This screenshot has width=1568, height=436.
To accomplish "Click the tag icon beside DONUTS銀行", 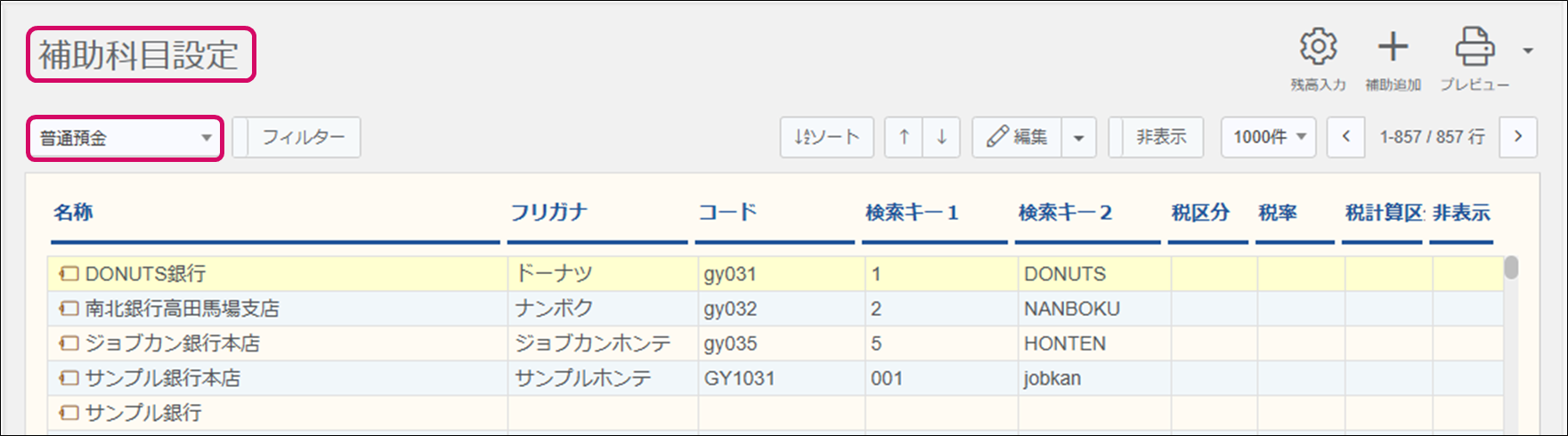I will point(69,274).
